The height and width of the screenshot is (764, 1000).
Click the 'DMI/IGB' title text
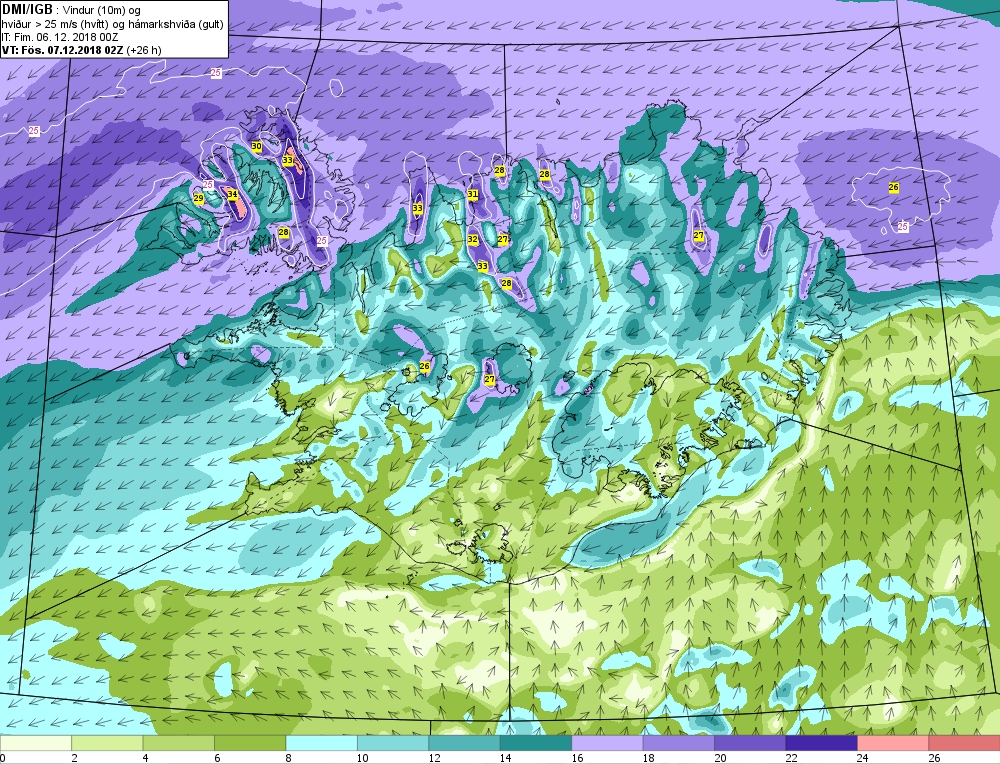27,10
